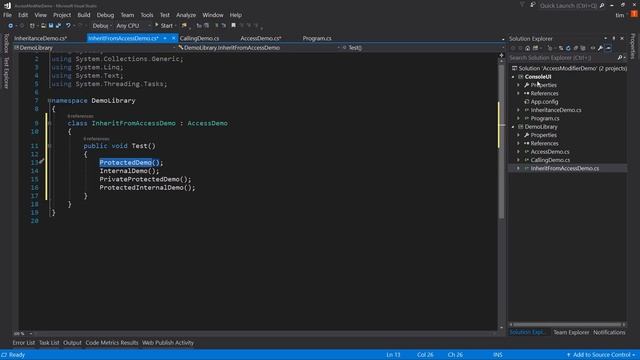Click the editor vertical scrollbar thumb

tap(502, 141)
